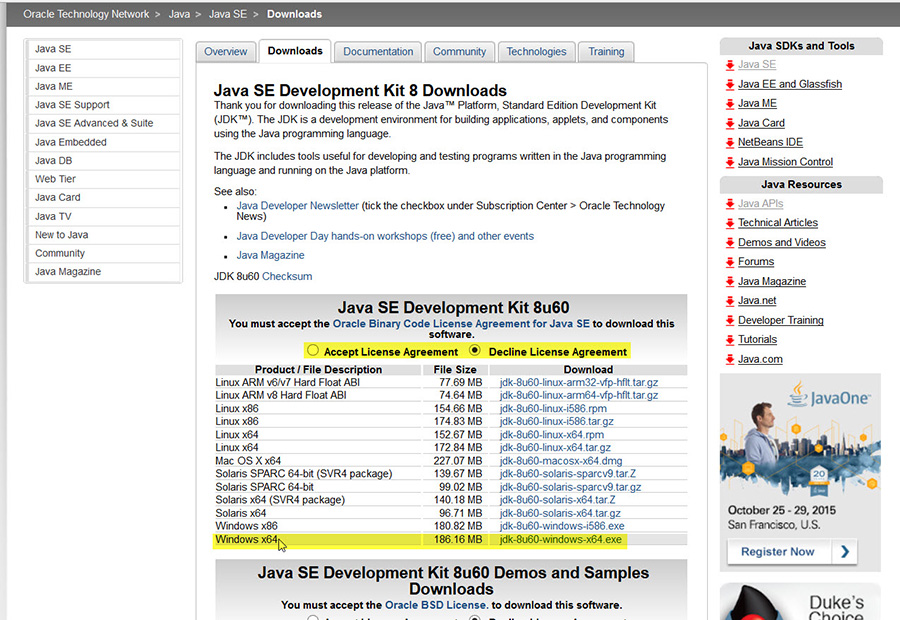
Task: Select the Decline License Agreement radio button
Action: (x=475, y=350)
